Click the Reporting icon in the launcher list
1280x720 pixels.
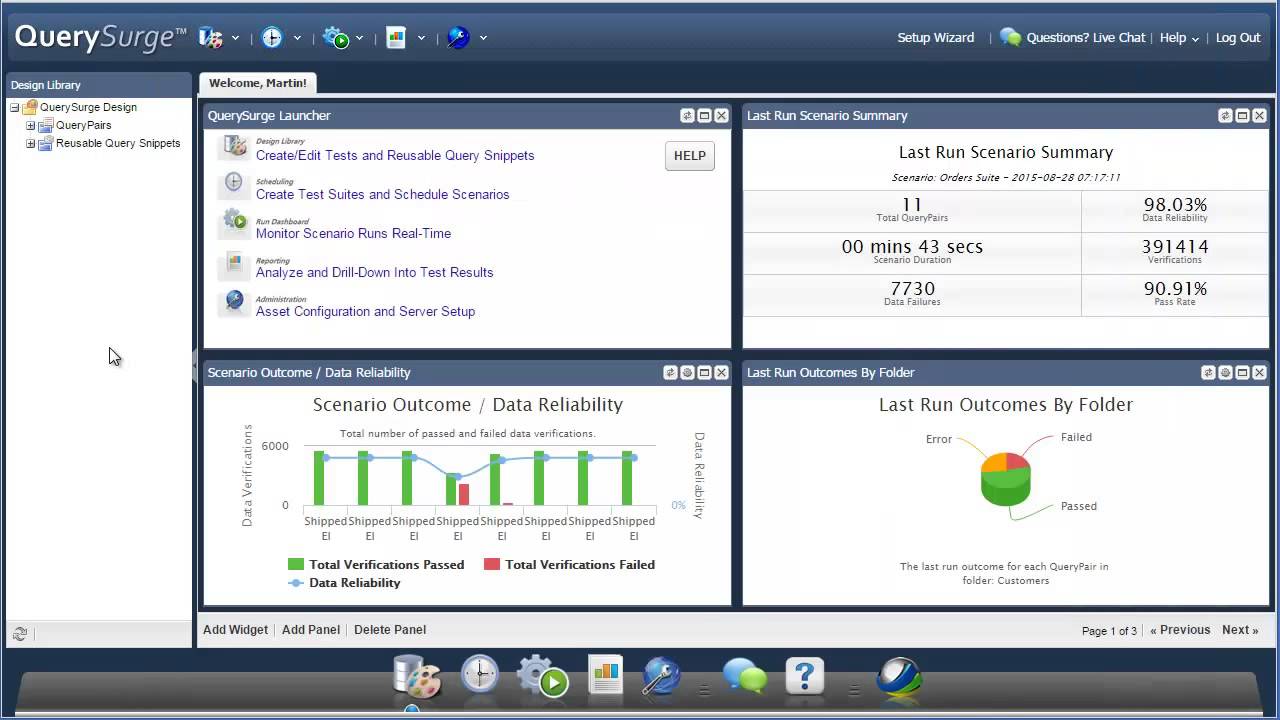tap(234, 263)
